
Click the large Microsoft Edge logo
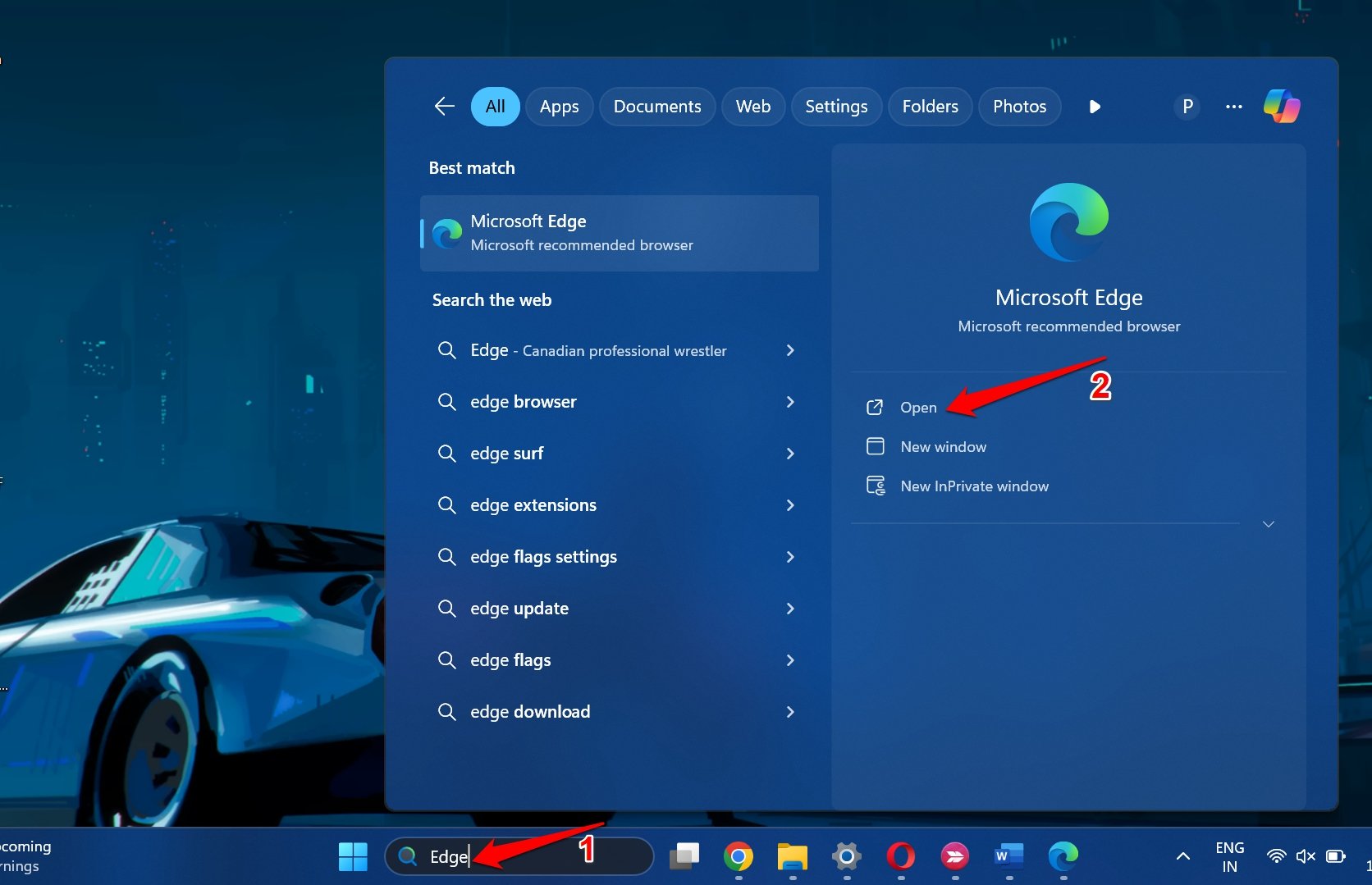click(1068, 222)
